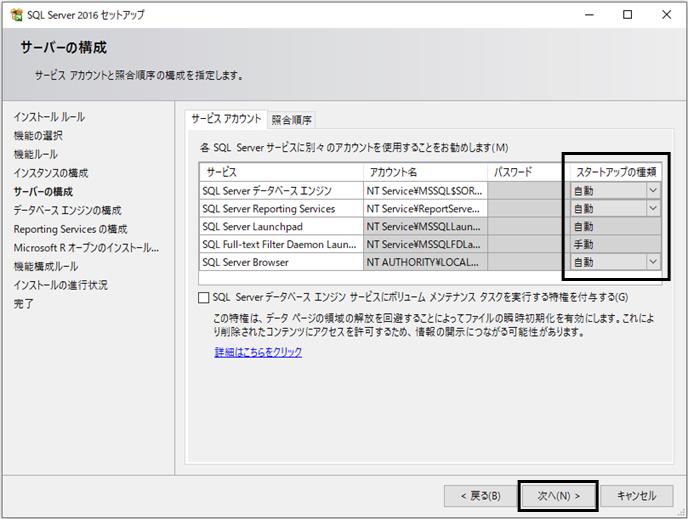Switch to the 照合順序 tab
Image resolution: width=688 pixels, height=519 pixels.
point(291,120)
